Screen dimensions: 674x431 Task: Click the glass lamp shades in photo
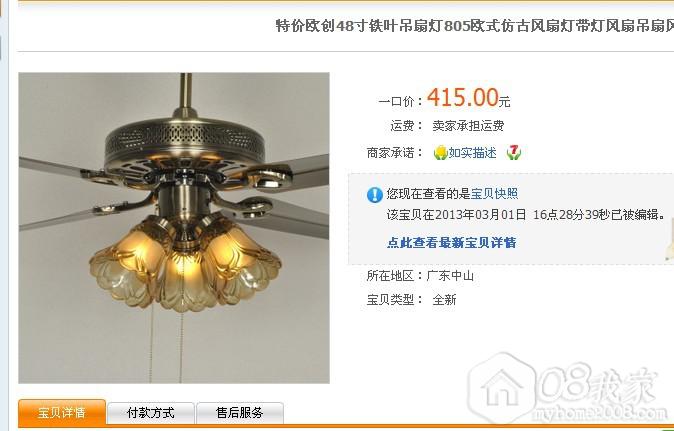click(185, 264)
